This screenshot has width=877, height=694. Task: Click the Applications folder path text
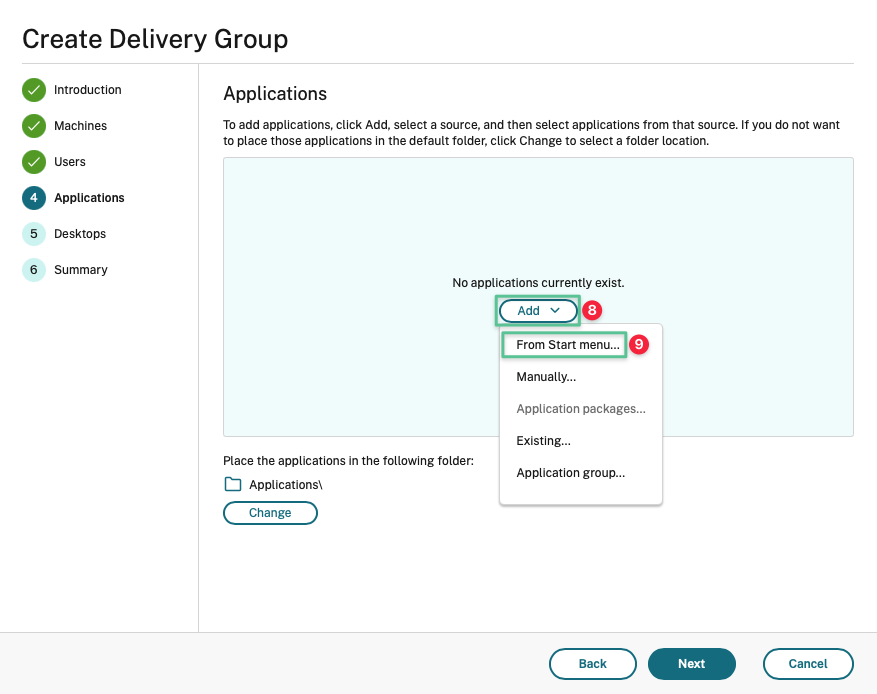pyautogui.click(x=286, y=485)
